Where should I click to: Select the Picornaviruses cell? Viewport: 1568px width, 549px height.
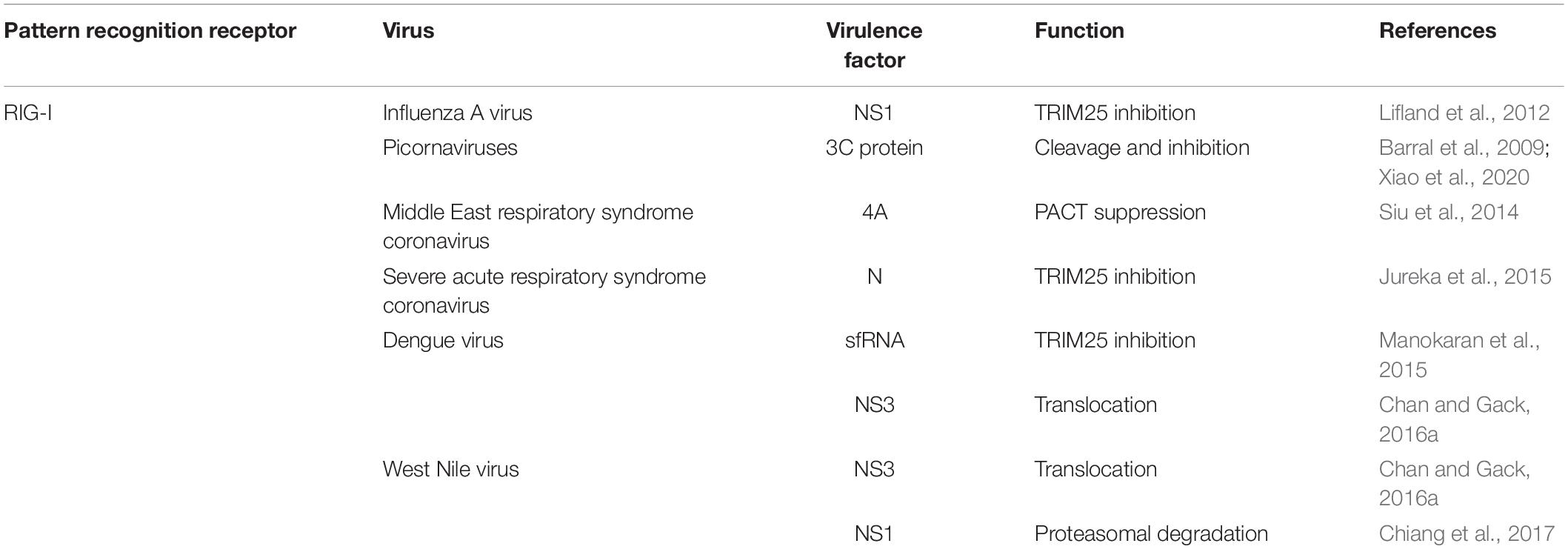(450, 147)
